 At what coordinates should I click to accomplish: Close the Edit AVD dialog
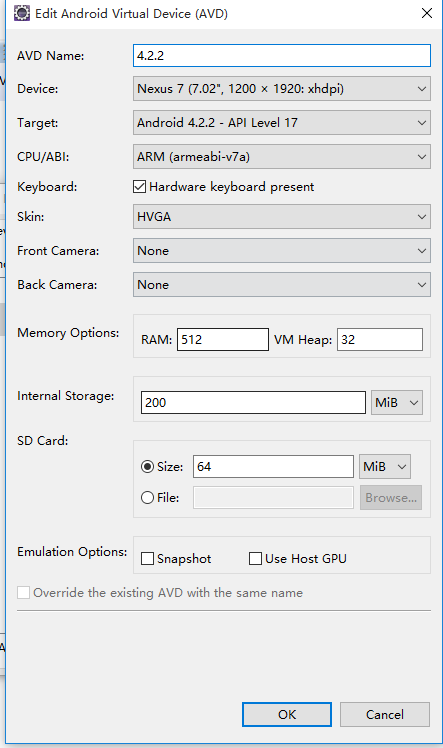pos(427,13)
